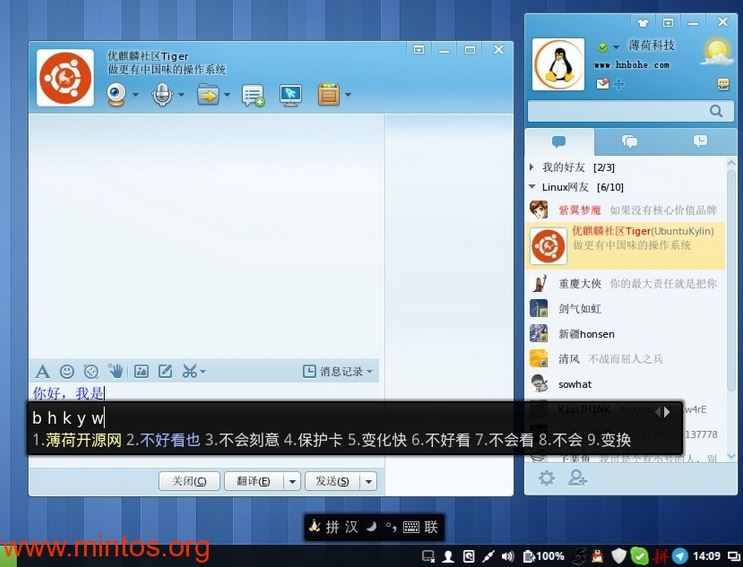Click the screenshot scissors tool
Screen dimensions: 743x567
pos(189,371)
